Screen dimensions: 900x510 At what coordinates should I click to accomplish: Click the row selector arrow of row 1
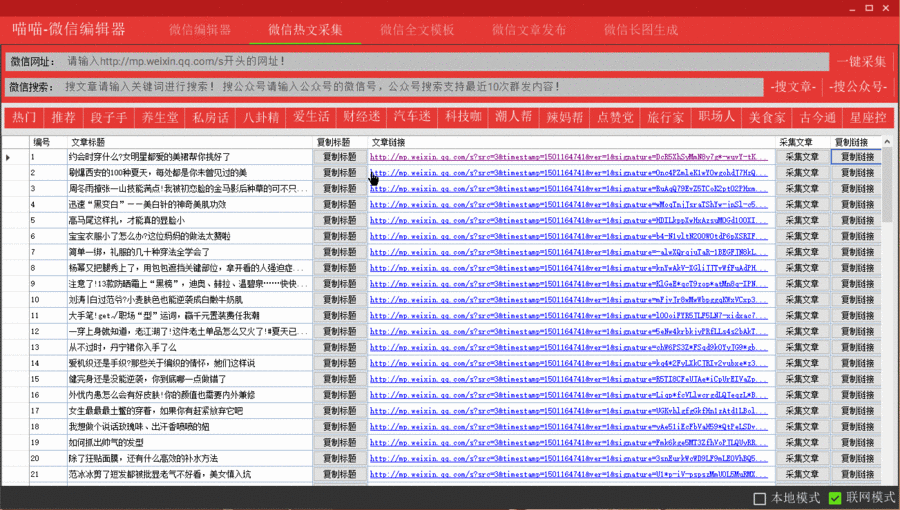(x=8, y=157)
